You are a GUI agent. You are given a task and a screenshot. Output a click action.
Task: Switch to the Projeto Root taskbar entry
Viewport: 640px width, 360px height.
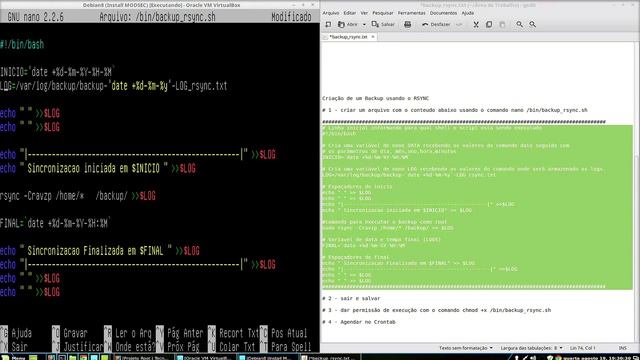(142, 358)
